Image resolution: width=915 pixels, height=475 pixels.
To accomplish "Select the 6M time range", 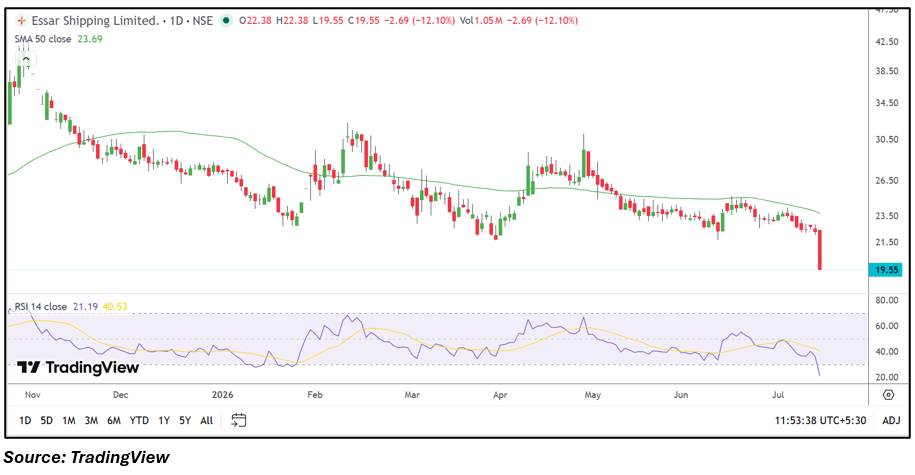I will (114, 420).
